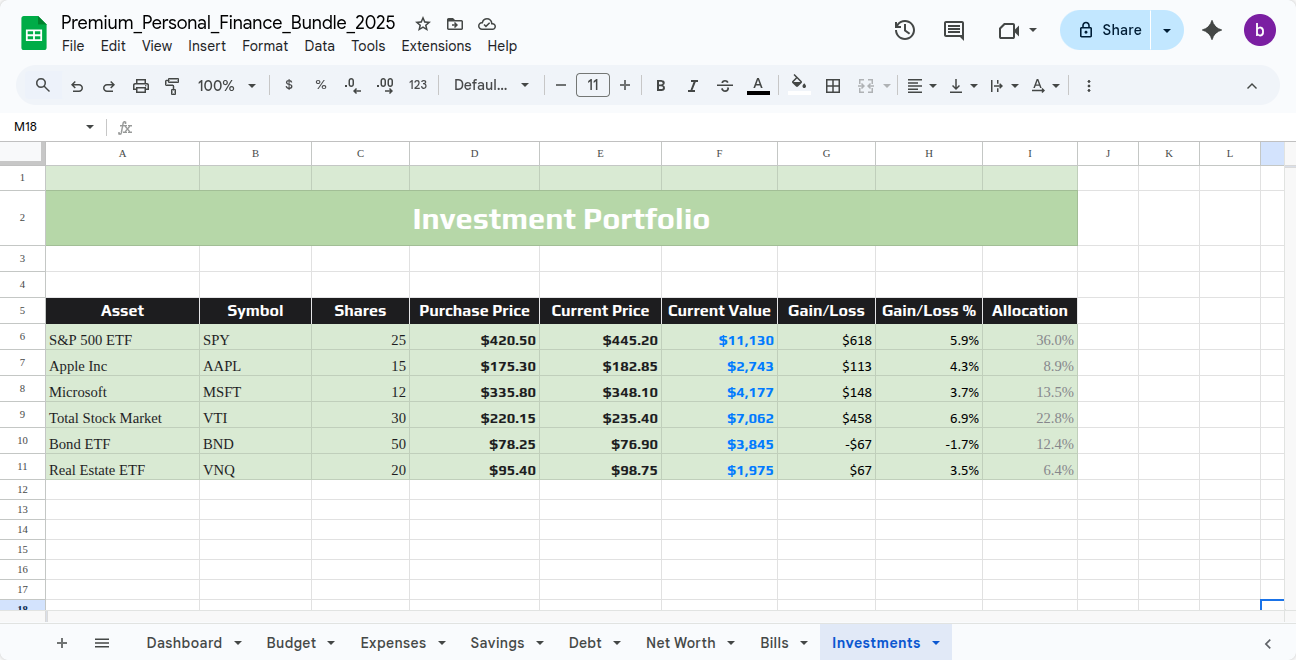The width and height of the screenshot is (1296, 660).
Task: Open the more toolbar options menu
Action: tap(1089, 86)
